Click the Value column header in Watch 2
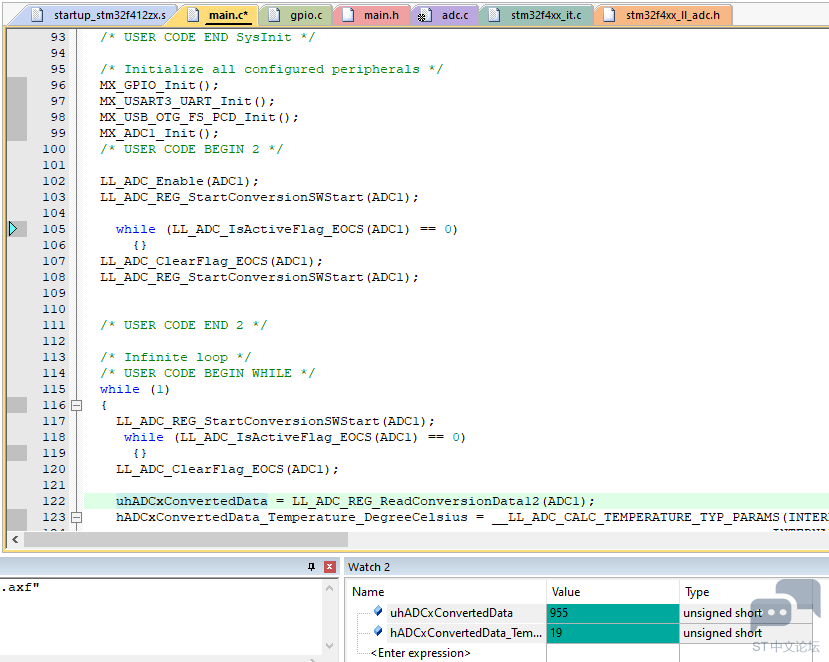 point(566,592)
